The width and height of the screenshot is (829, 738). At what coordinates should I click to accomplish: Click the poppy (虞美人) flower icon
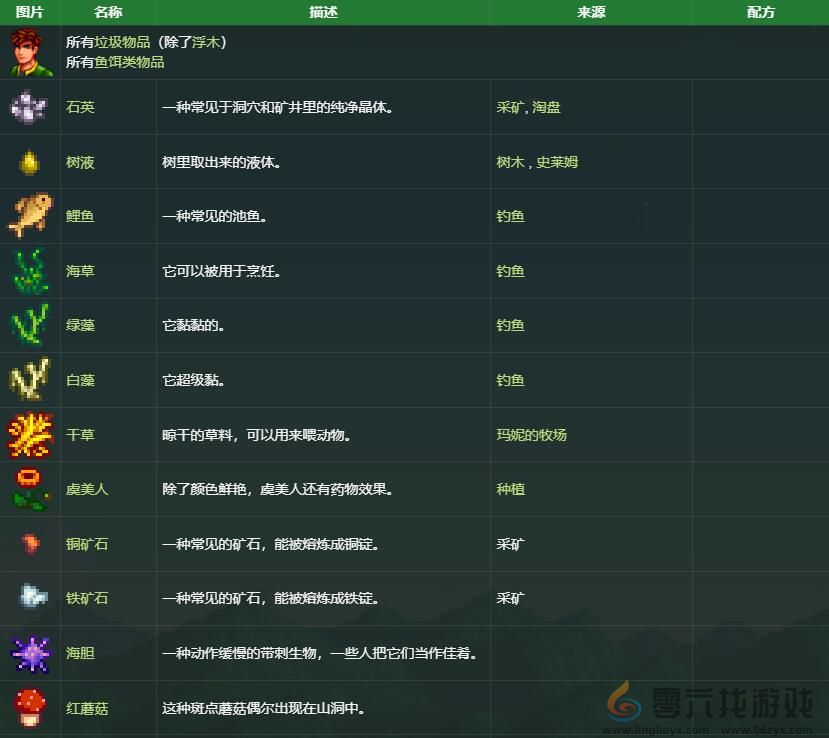tap(29, 489)
